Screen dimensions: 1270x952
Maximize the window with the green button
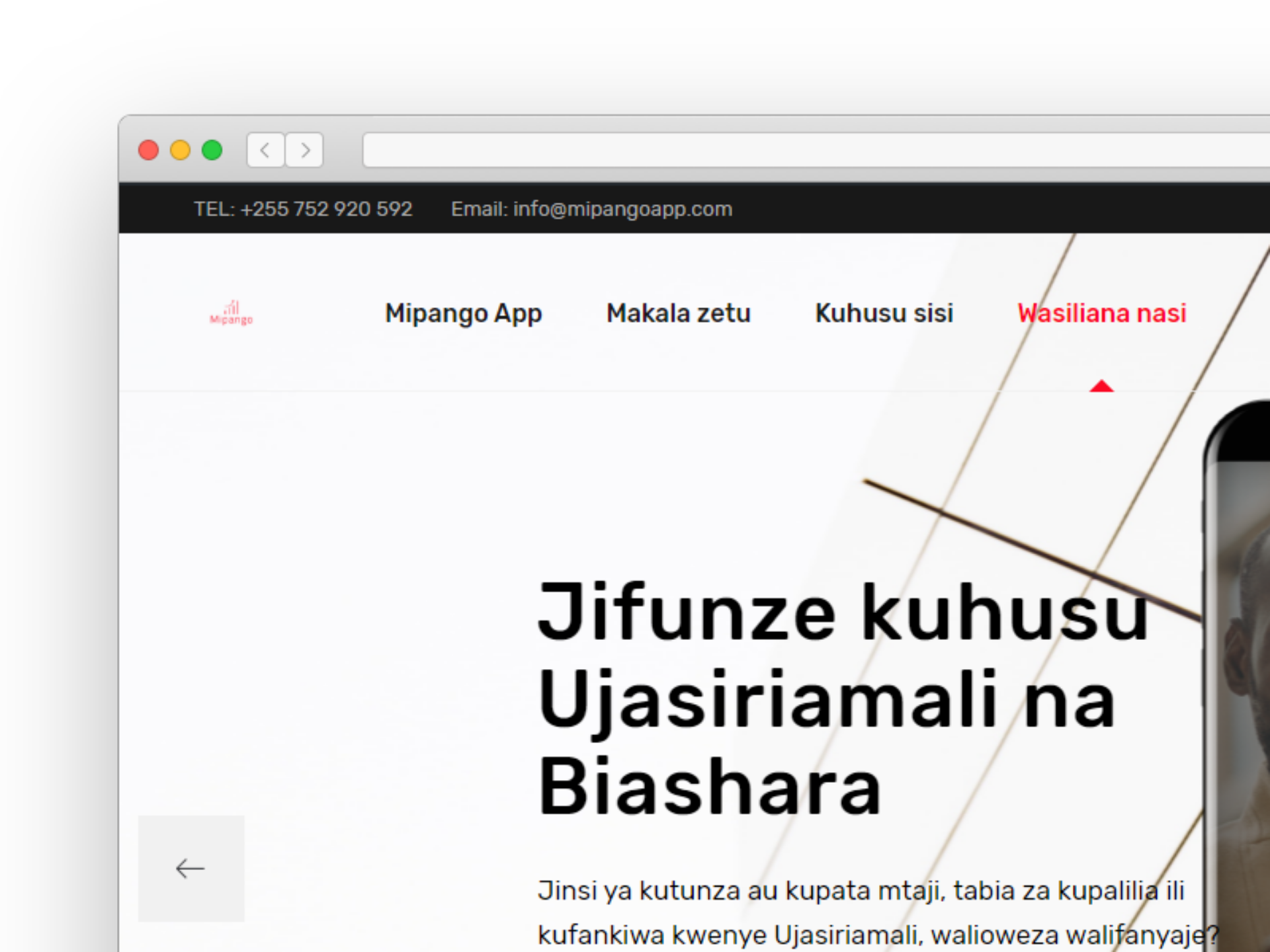(212, 150)
